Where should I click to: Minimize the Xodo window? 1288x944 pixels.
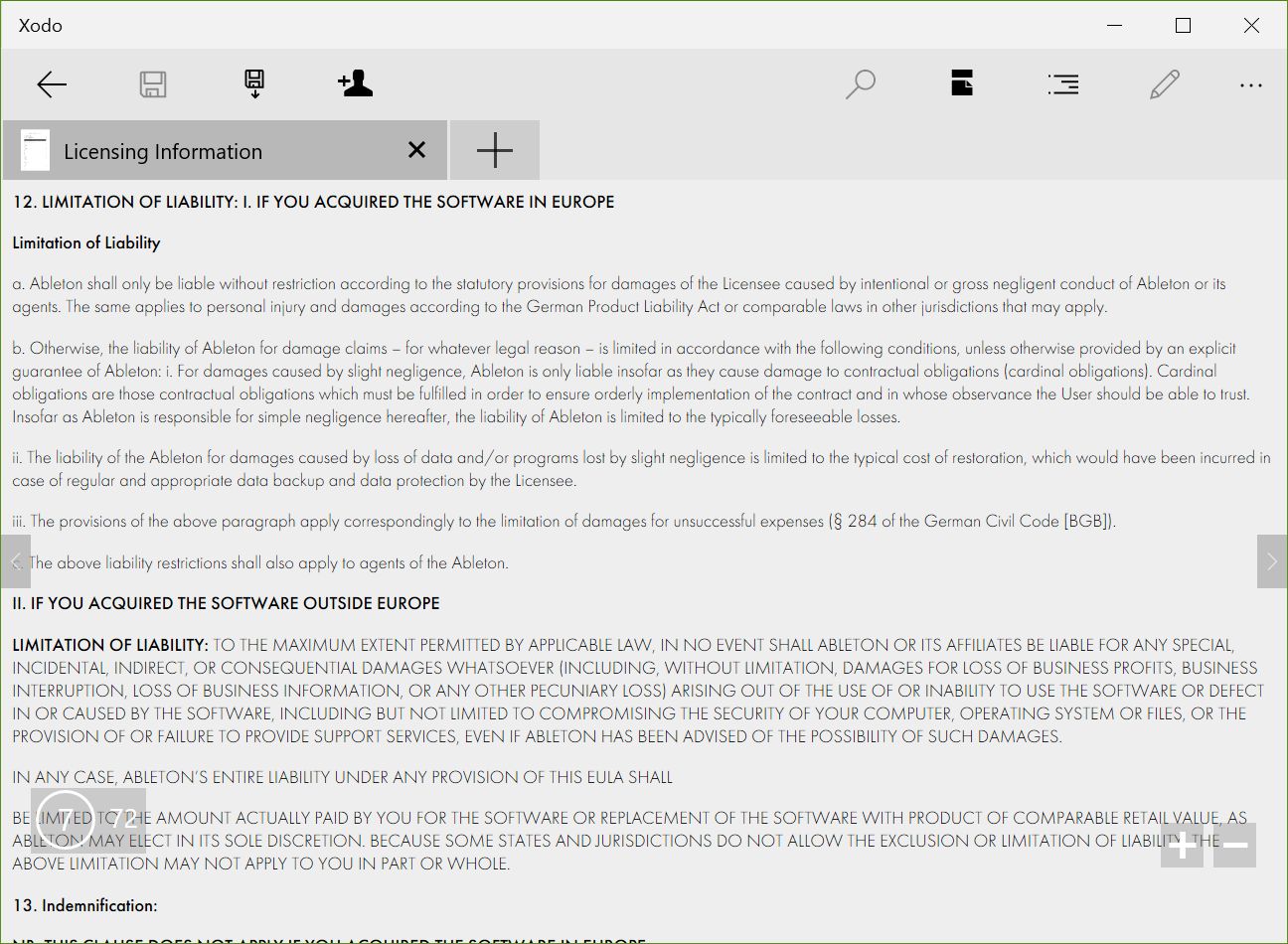point(1114,26)
